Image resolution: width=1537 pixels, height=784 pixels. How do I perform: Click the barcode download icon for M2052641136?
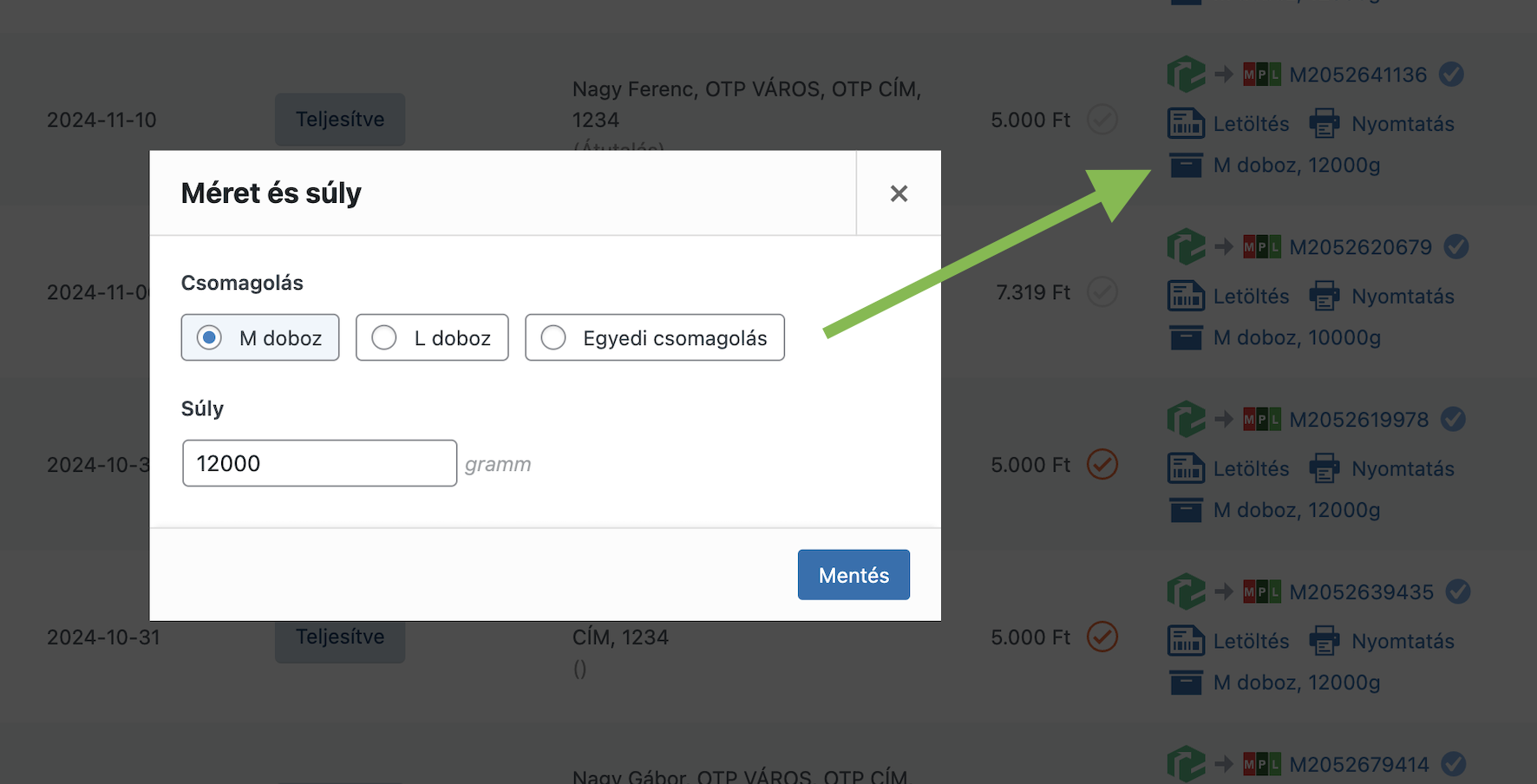1186,124
